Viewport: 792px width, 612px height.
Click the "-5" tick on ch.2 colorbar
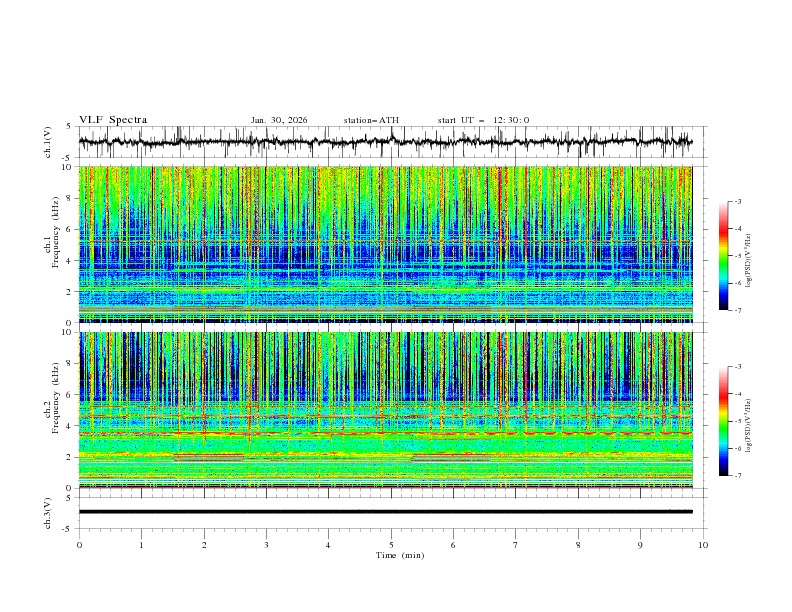[x=738, y=421]
